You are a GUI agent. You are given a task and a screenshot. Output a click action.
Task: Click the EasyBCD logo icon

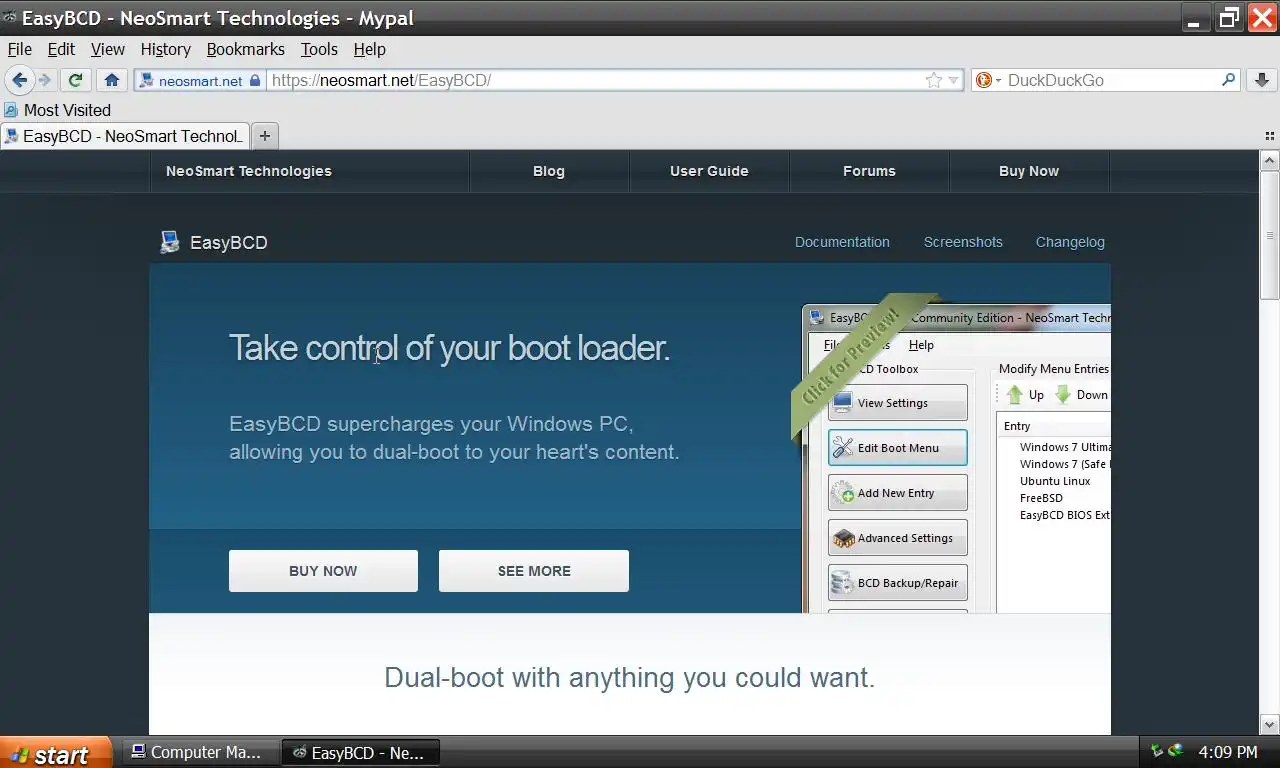pos(170,242)
